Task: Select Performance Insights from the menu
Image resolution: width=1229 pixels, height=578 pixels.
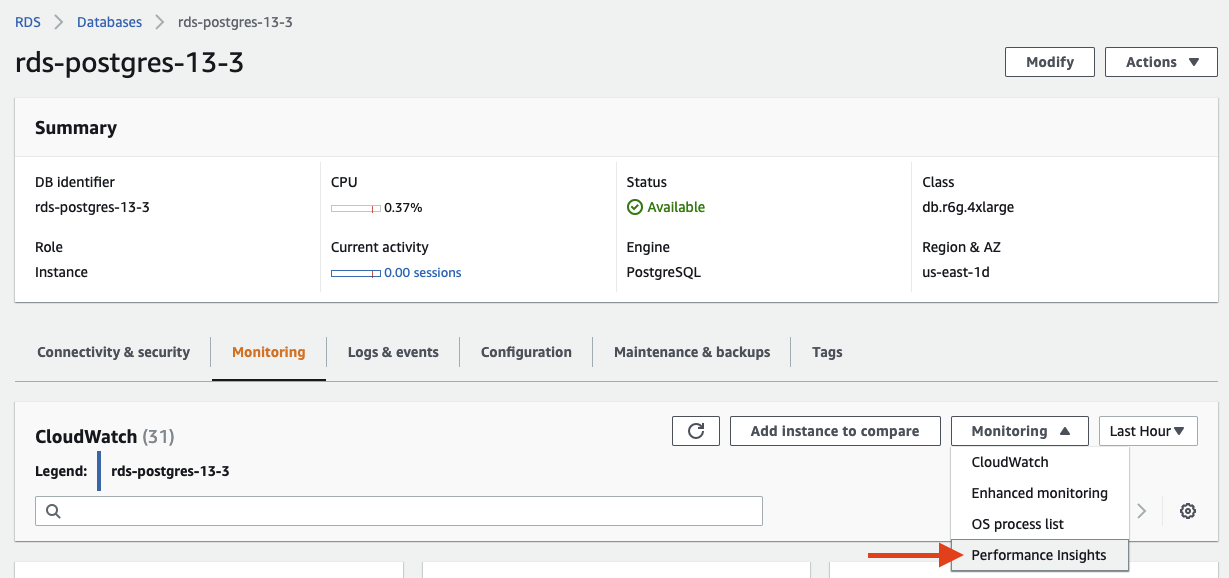Action: [1039, 555]
